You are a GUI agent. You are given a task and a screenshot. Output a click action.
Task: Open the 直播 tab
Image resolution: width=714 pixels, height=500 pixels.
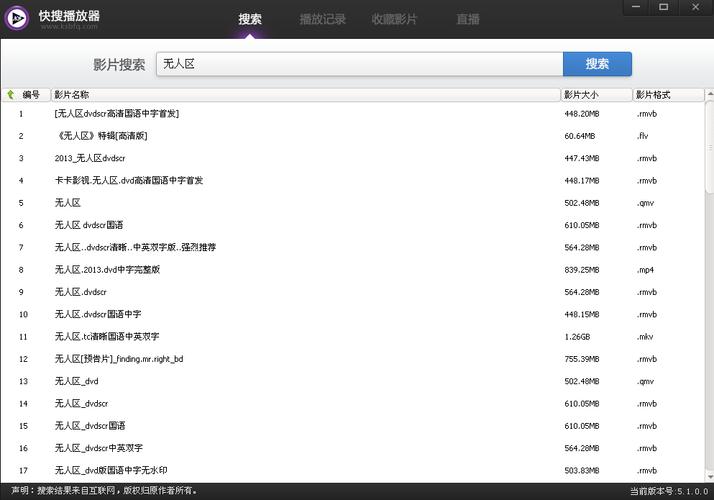point(467,19)
